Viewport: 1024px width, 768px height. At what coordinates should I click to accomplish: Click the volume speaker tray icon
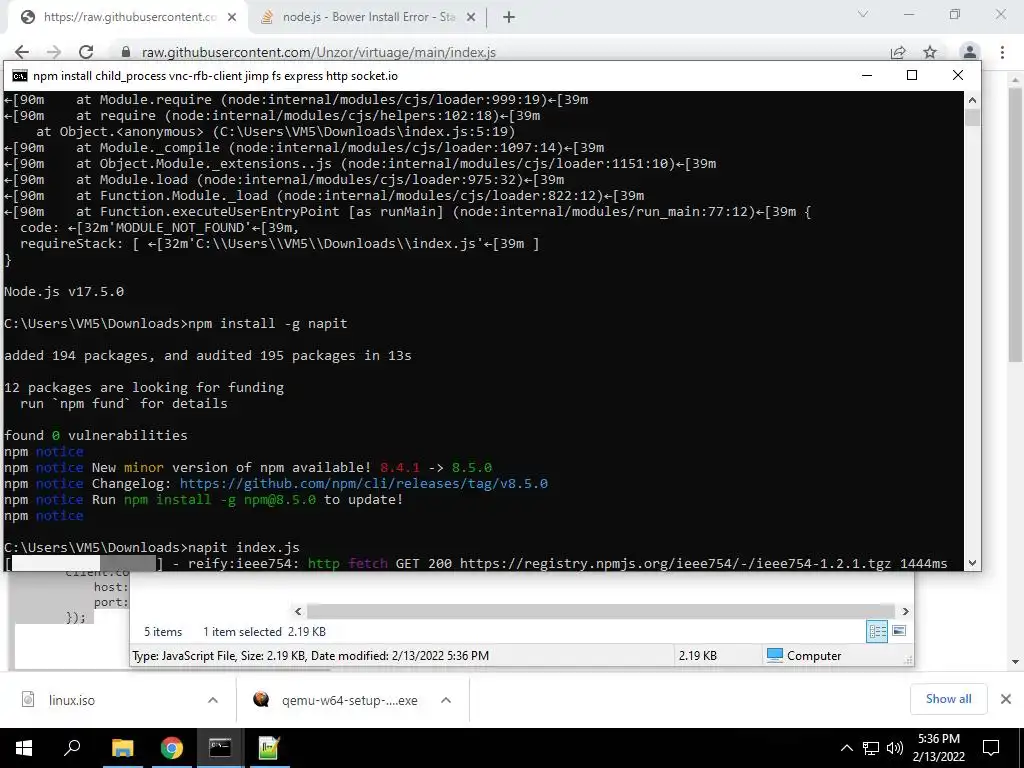click(895, 748)
